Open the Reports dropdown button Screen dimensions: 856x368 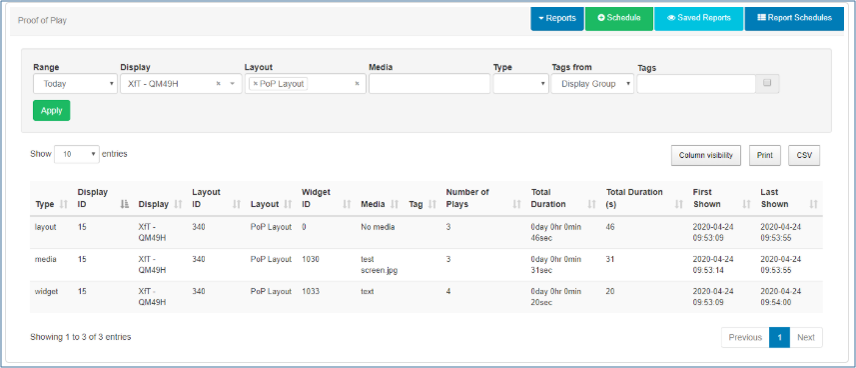pos(557,19)
